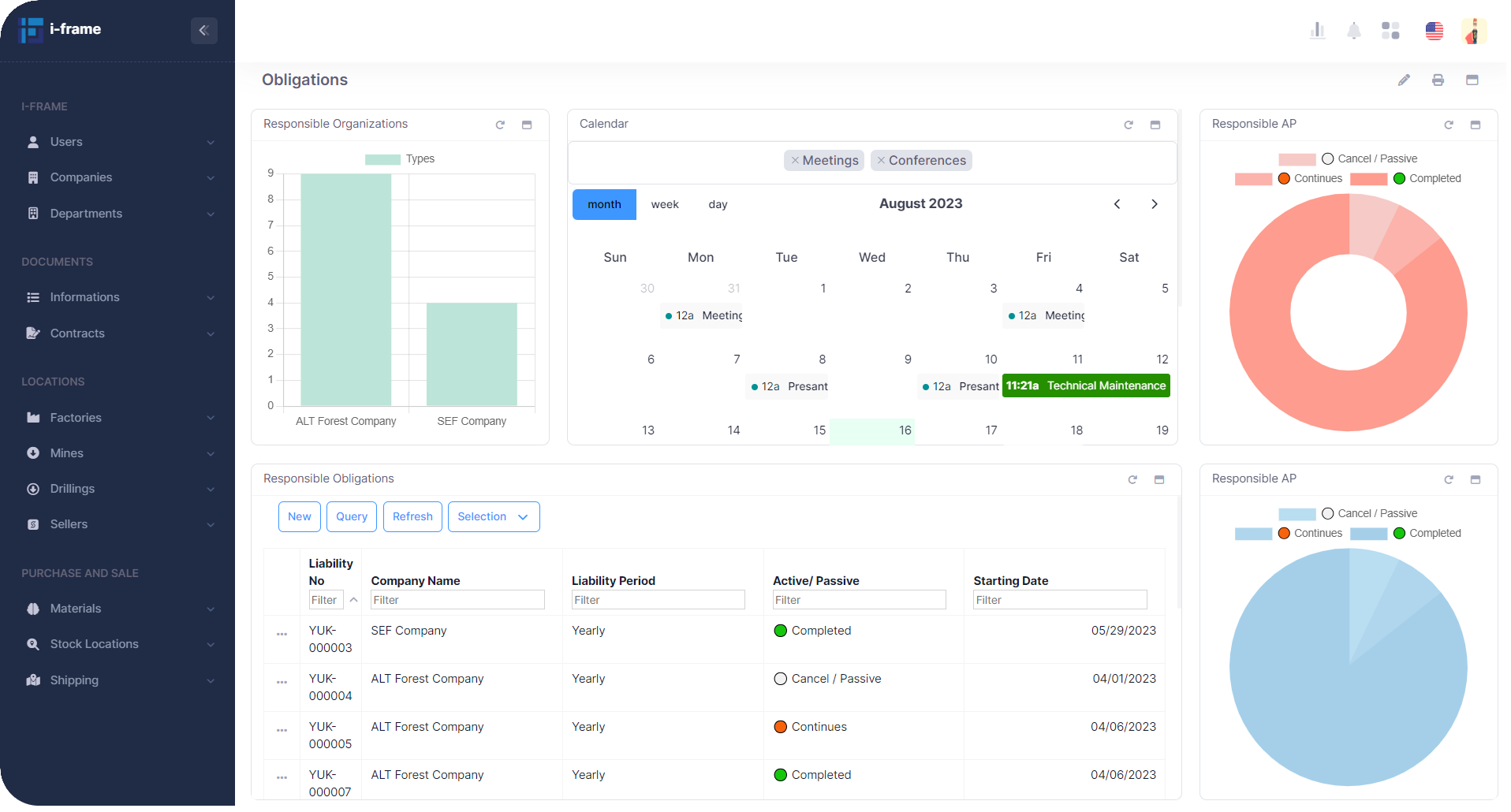Viewport: 1511px width, 812px height.
Task: Toggle Continues legend in top donut chart
Action: 1289,179
